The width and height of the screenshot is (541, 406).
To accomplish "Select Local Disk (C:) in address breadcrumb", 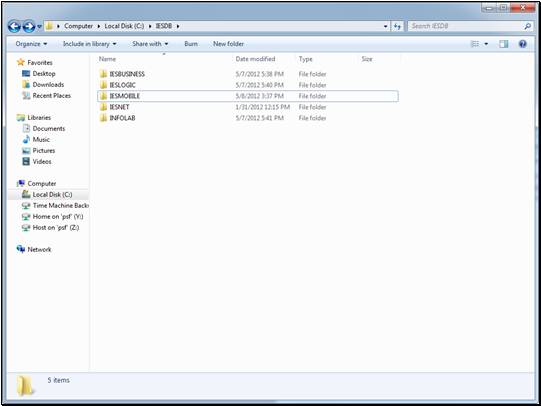I will point(124,26).
